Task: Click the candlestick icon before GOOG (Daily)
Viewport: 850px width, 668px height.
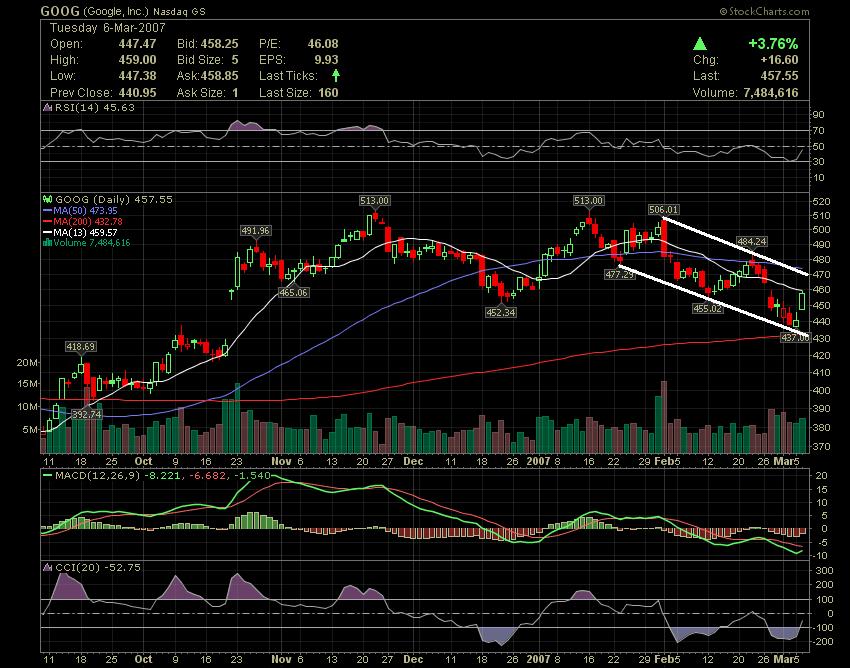Action: (x=48, y=200)
